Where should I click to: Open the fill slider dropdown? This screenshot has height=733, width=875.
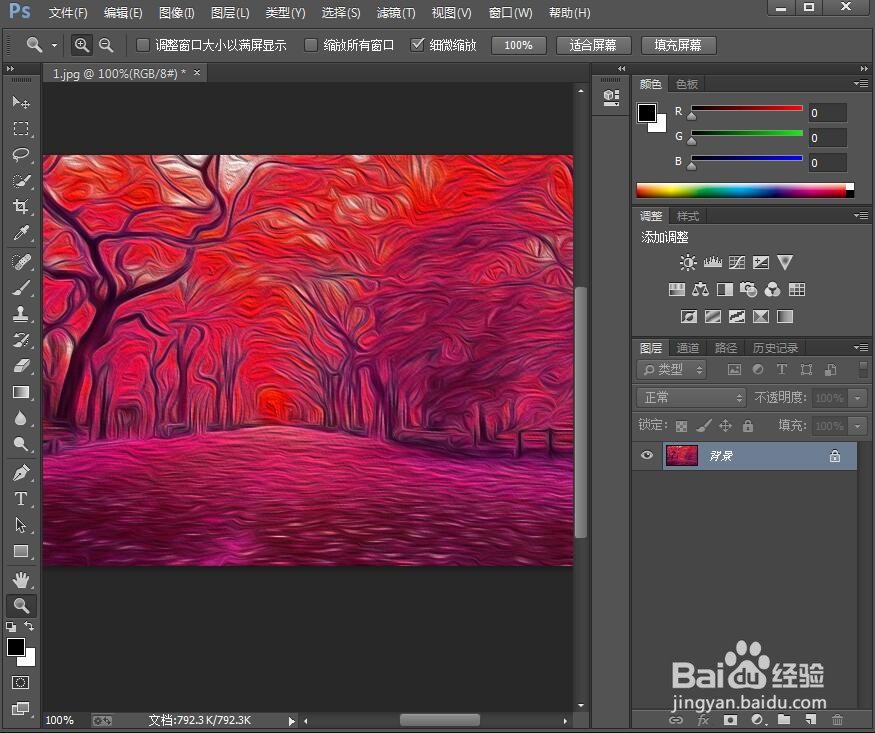[x=857, y=426]
